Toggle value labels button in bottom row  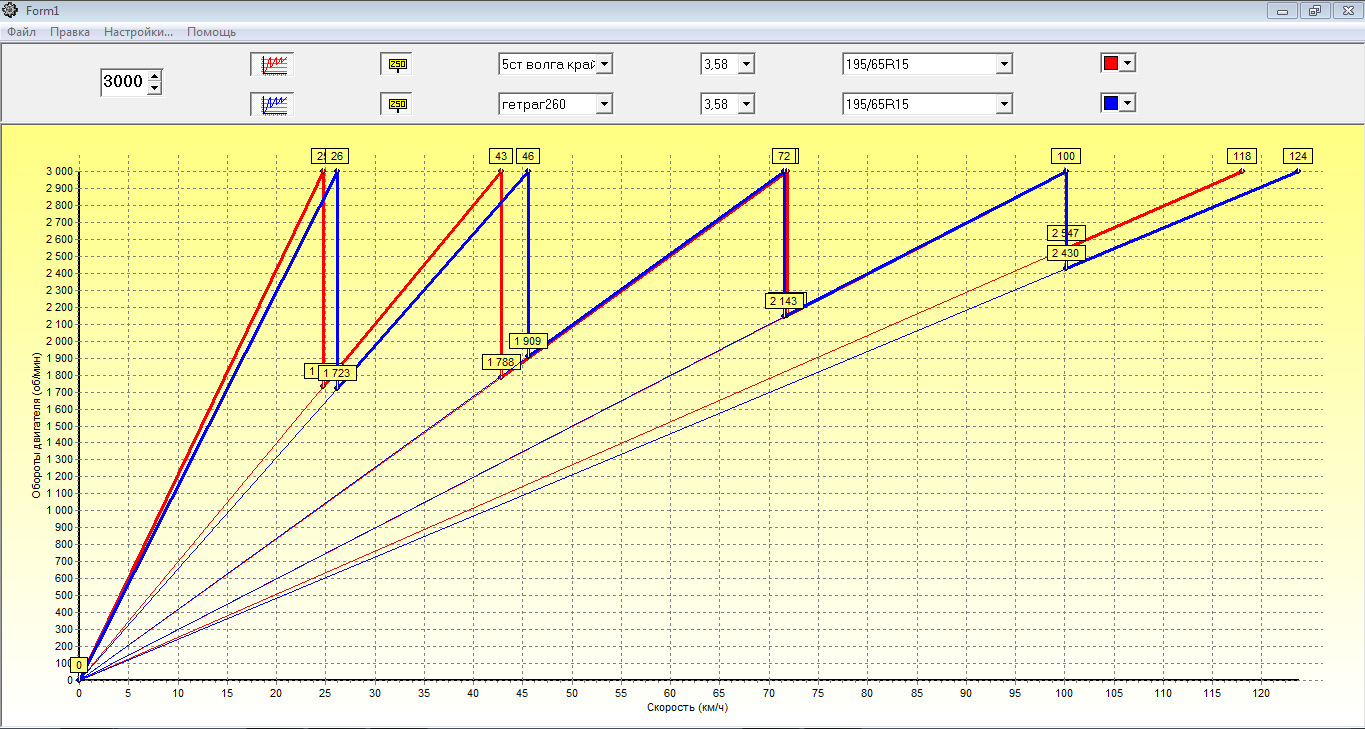397,103
